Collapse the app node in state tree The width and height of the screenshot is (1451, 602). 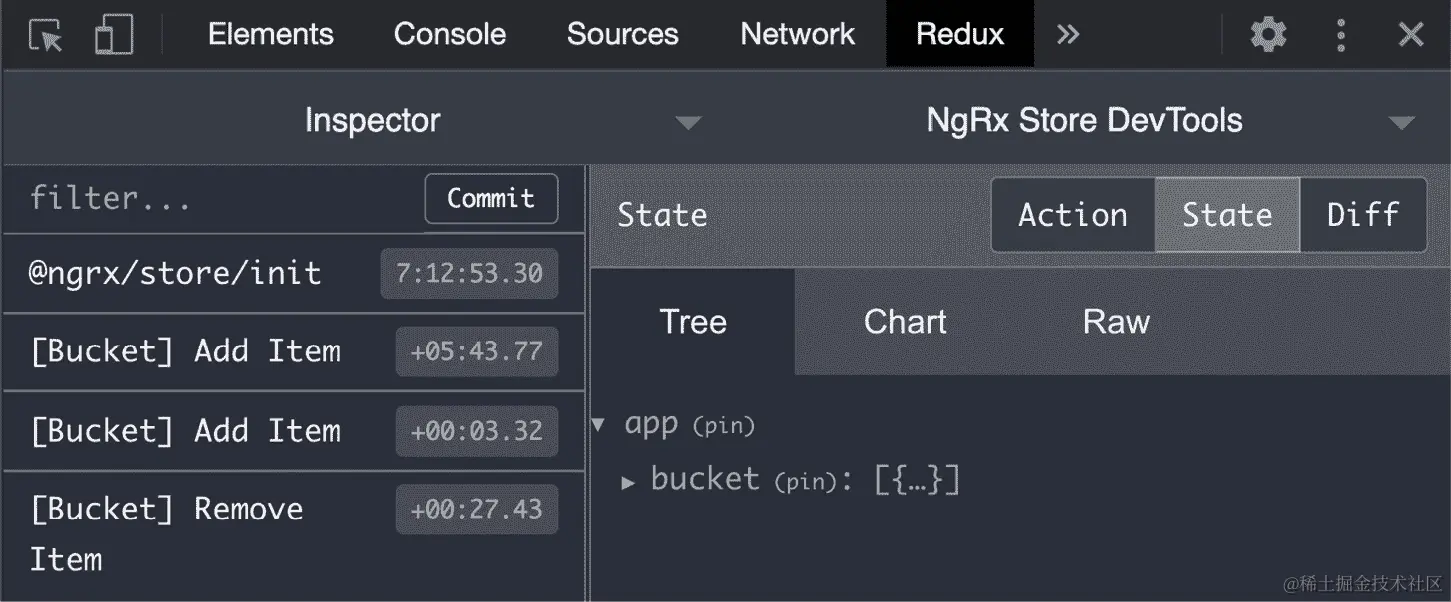597,424
